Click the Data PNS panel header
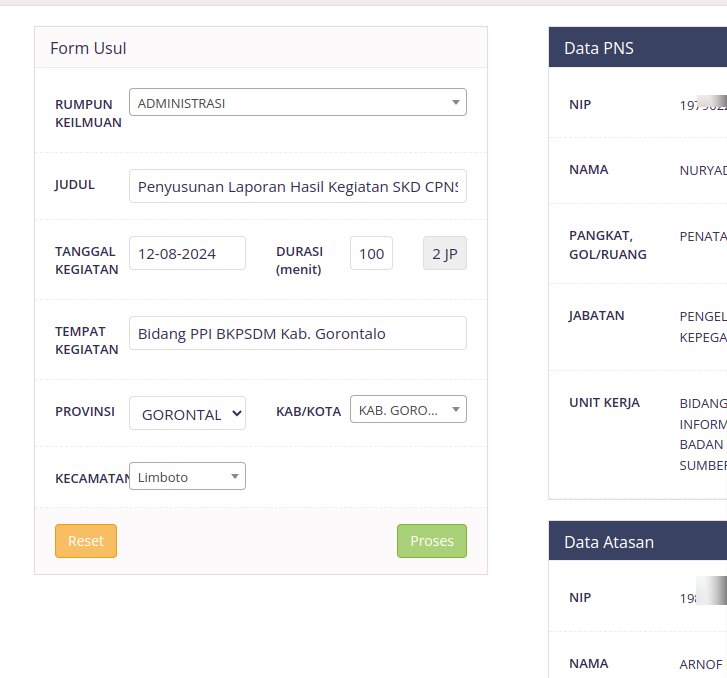Viewport: 727px width, 678px height. click(x=638, y=48)
